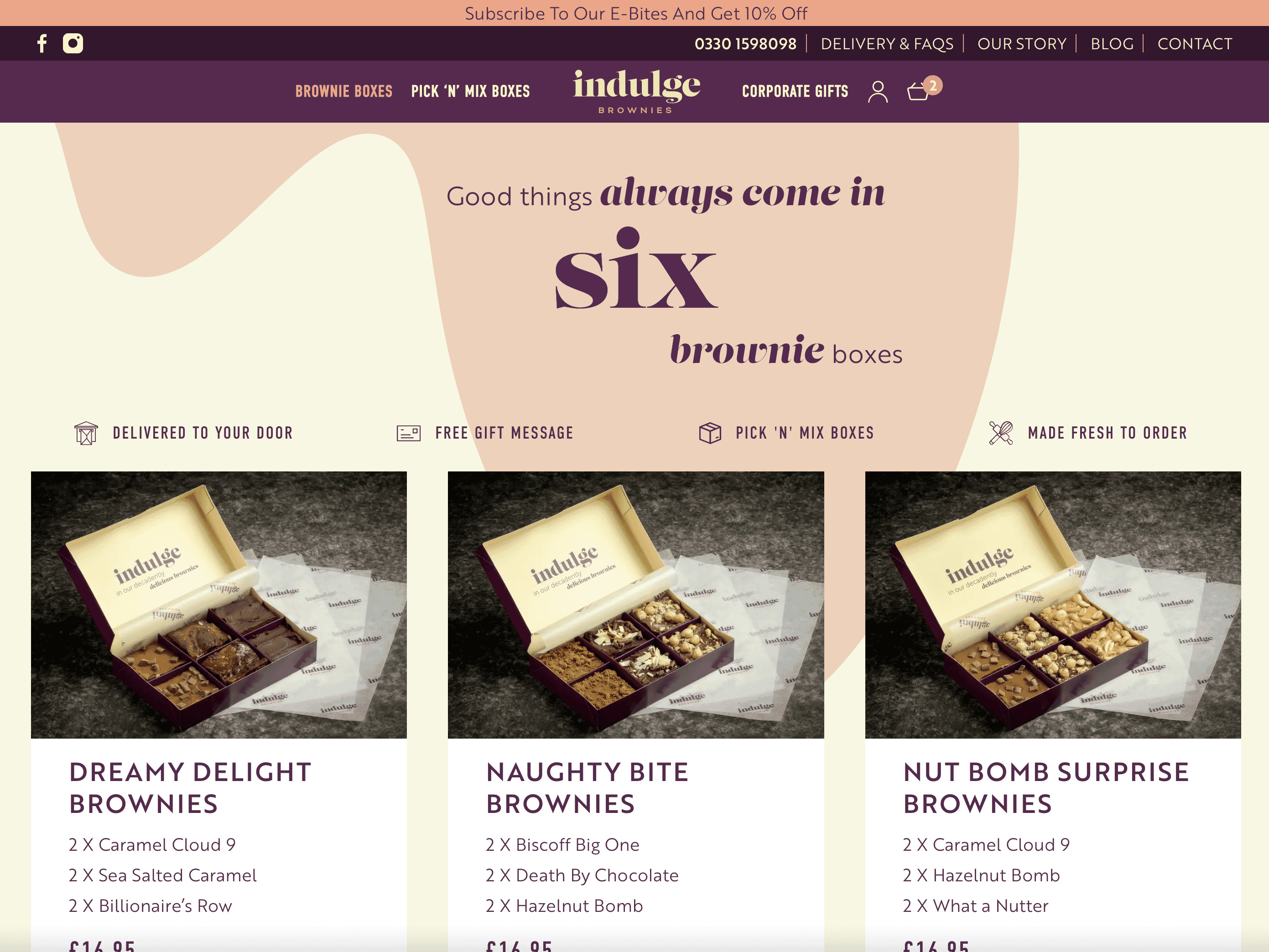Open the Blog link
The height and width of the screenshot is (952, 1269).
click(1112, 44)
